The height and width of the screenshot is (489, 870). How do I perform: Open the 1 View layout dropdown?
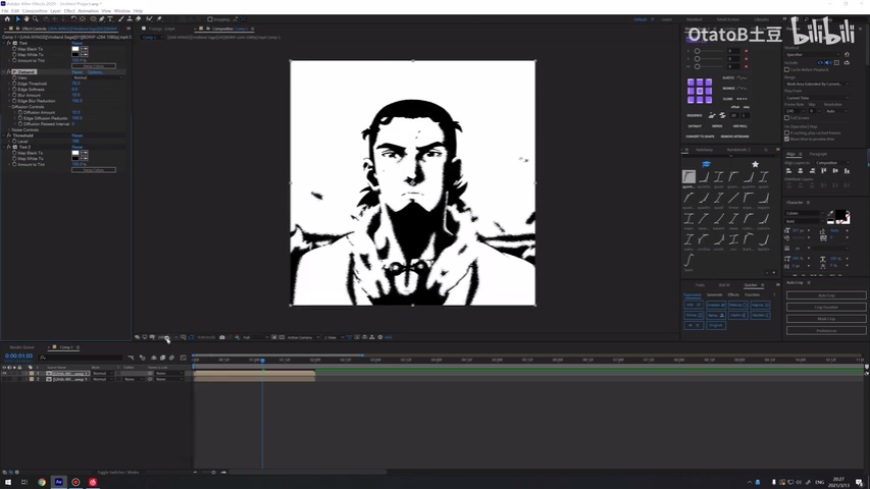pos(333,337)
